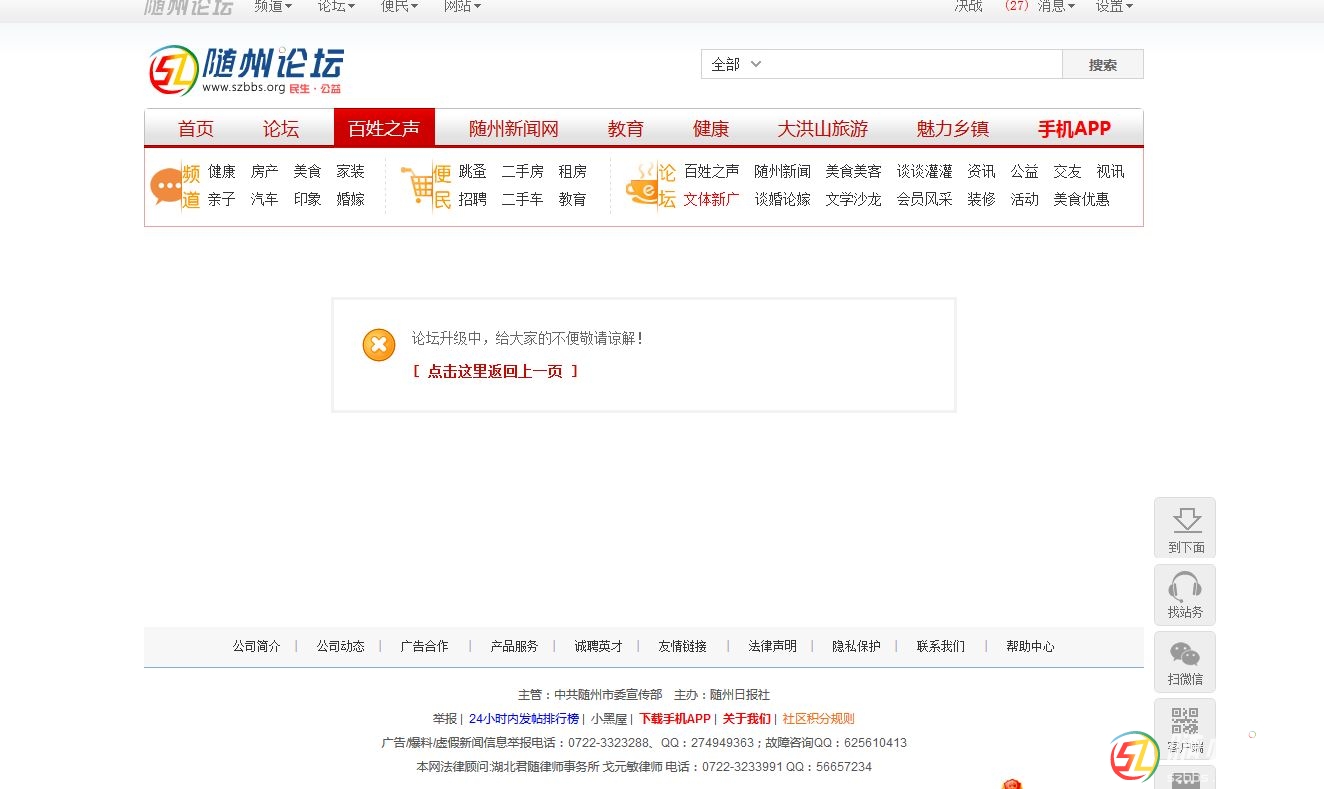The width and height of the screenshot is (1324, 789).
Task: Expand the 频道 menu in top bar
Action: point(273,6)
